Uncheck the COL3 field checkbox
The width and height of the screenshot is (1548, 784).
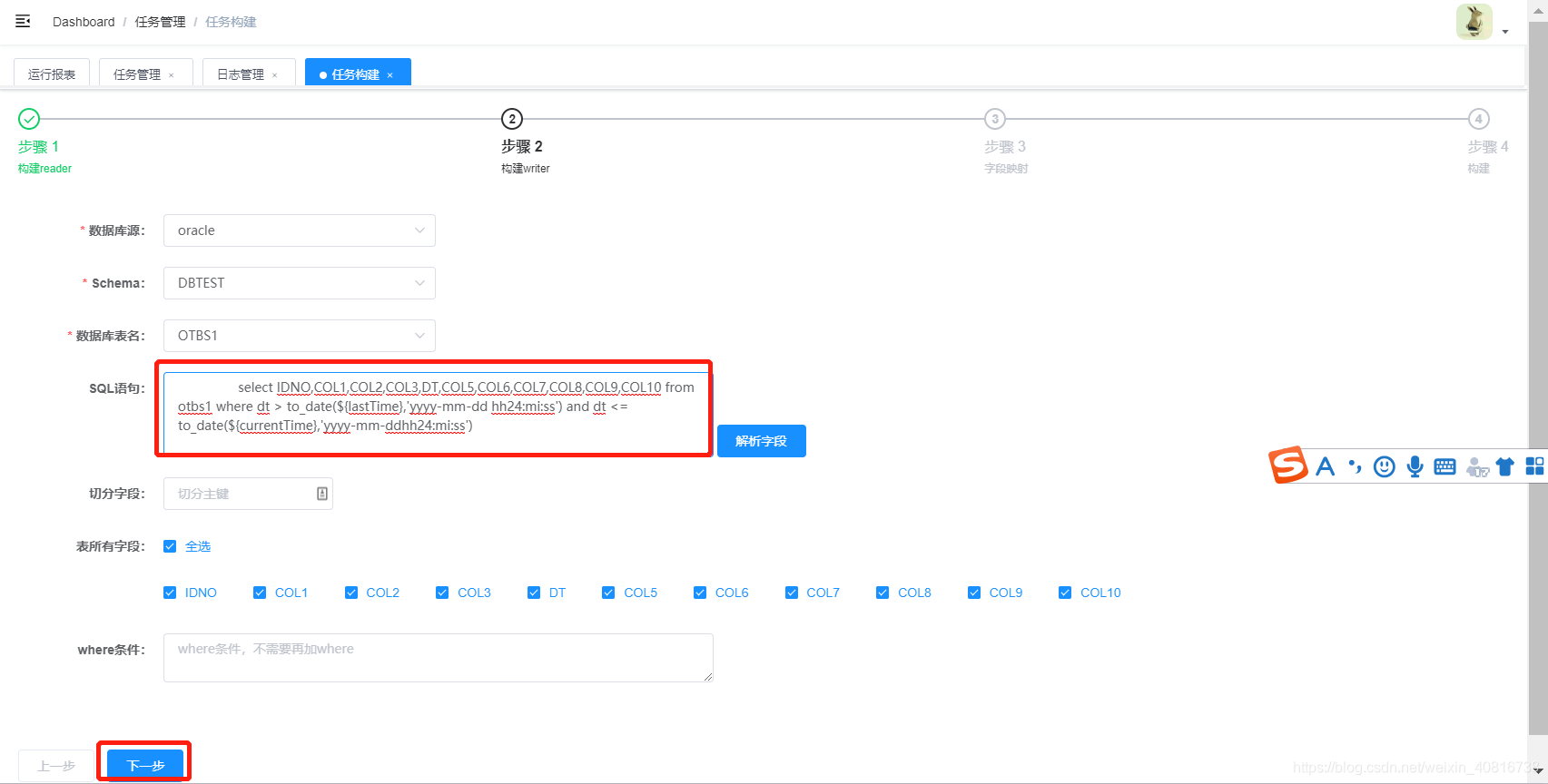[x=442, y=593]
